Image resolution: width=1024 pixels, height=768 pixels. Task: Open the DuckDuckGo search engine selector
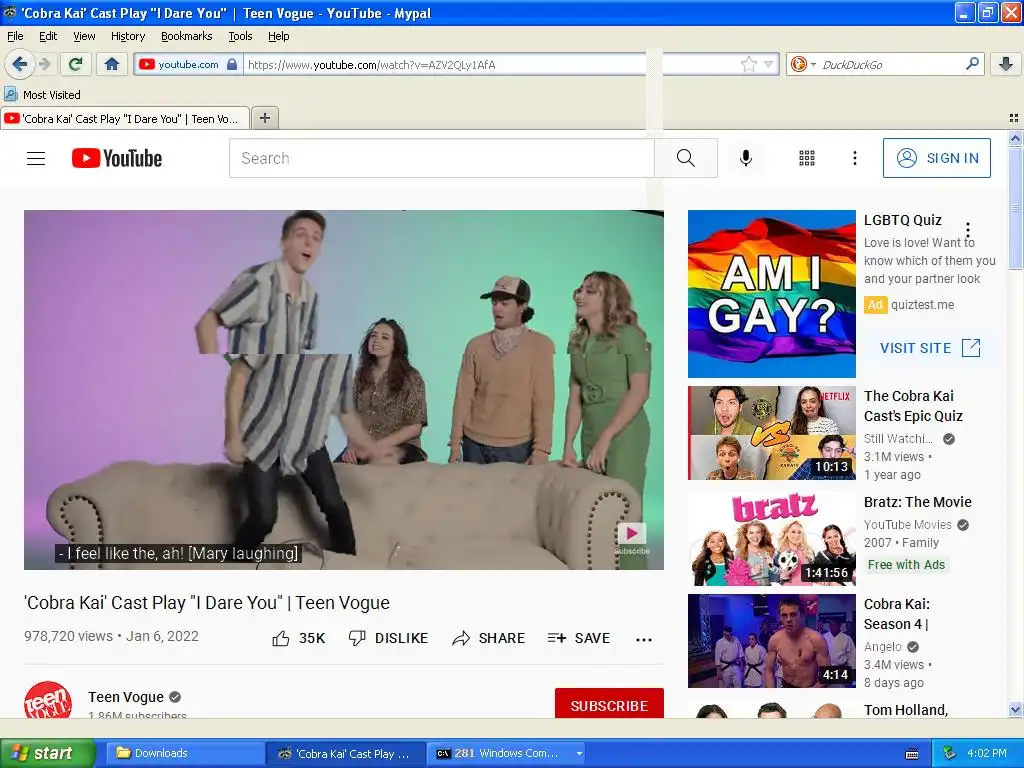(x=803, y=64)
